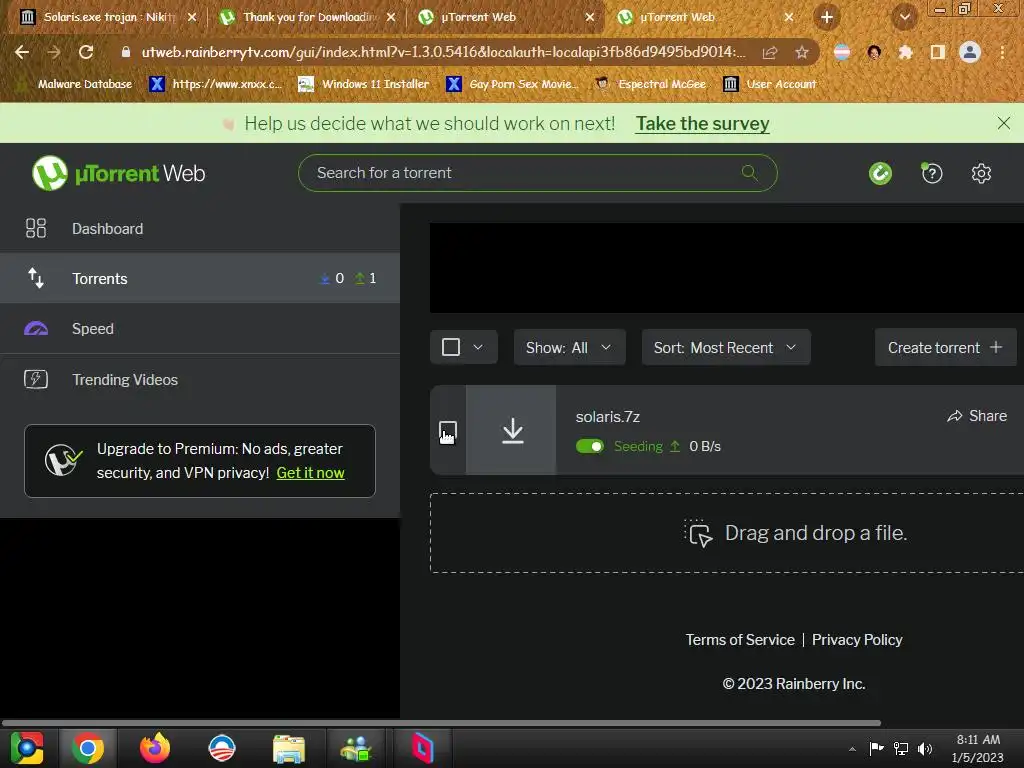This screenshot has height=768, width=1024.
Task: Click the horizontal scrollbar at bottom
Action: coord(441,723)
